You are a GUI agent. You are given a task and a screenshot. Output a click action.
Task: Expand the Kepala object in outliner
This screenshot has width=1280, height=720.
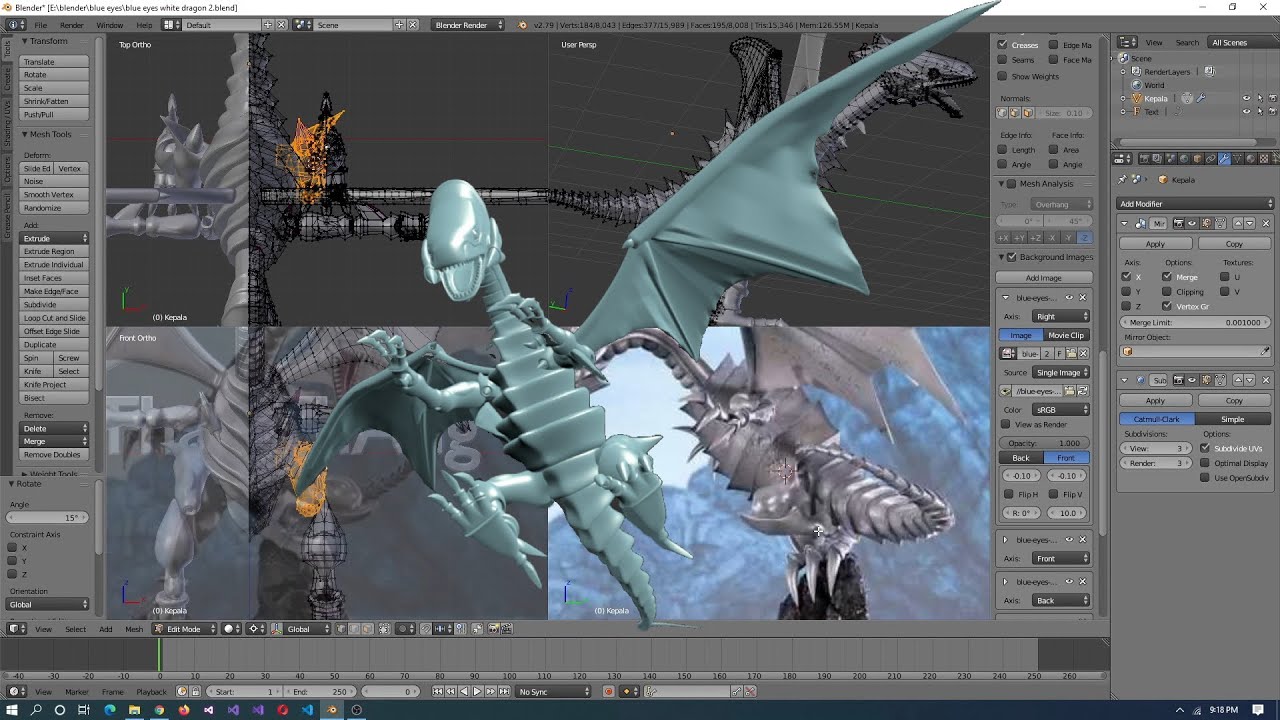[1123, 98]
